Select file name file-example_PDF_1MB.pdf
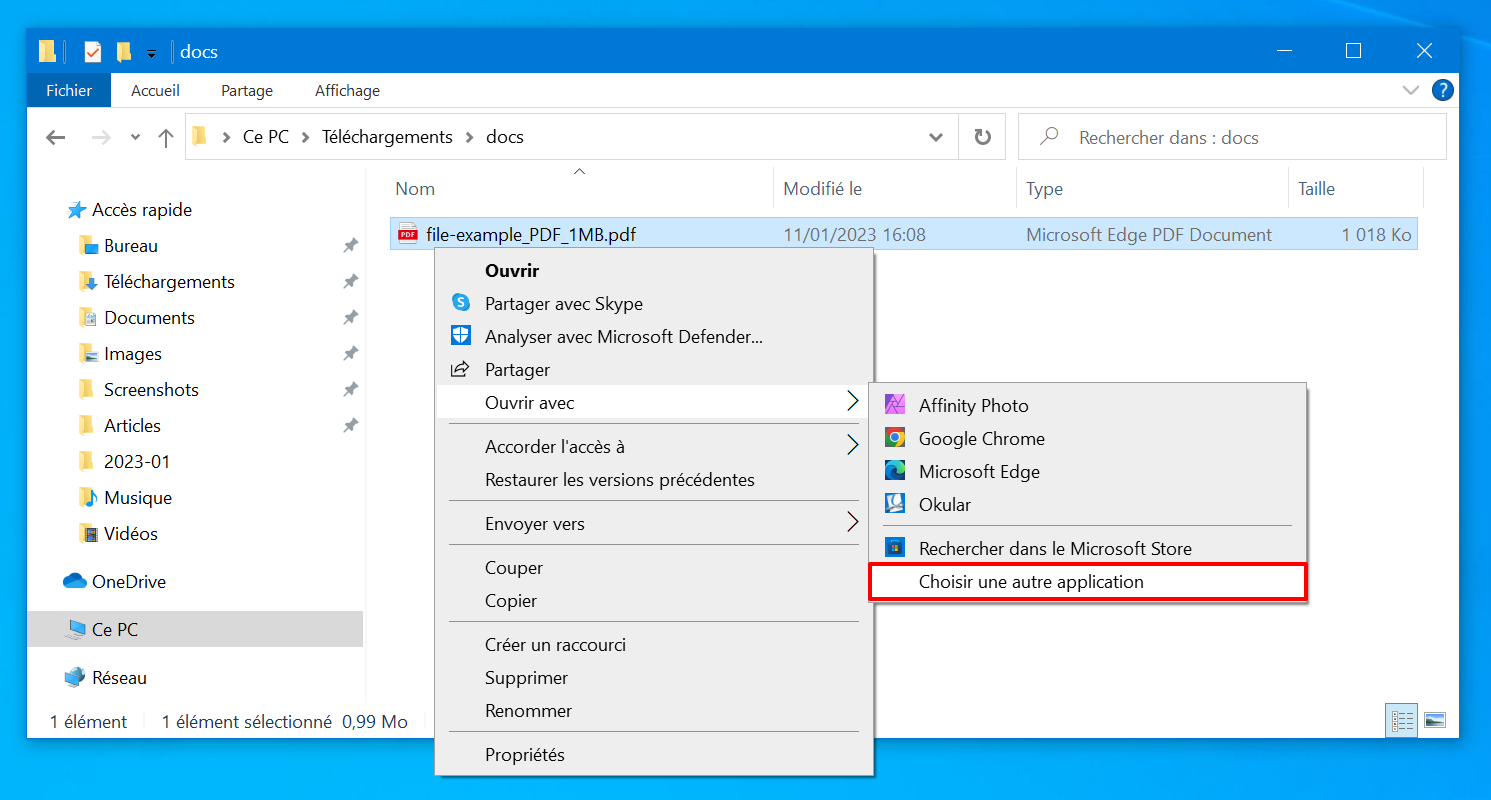 click(x=531, y=235)
